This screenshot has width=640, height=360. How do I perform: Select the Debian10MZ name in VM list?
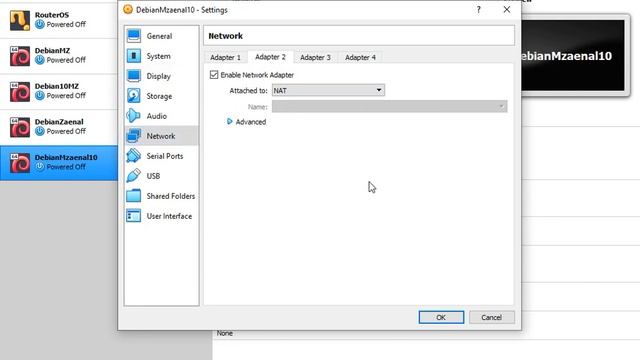(x=57, y=86)
